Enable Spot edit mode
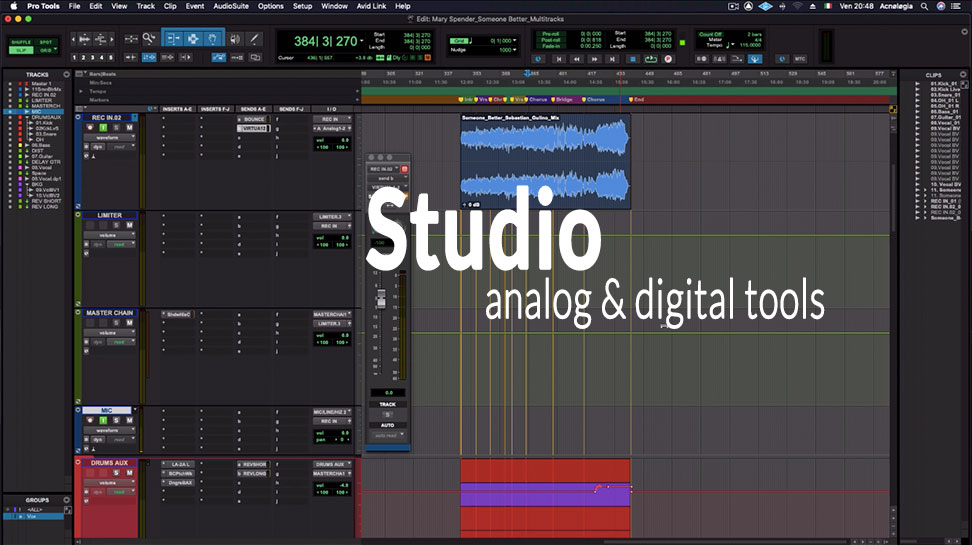 point(46,42)
